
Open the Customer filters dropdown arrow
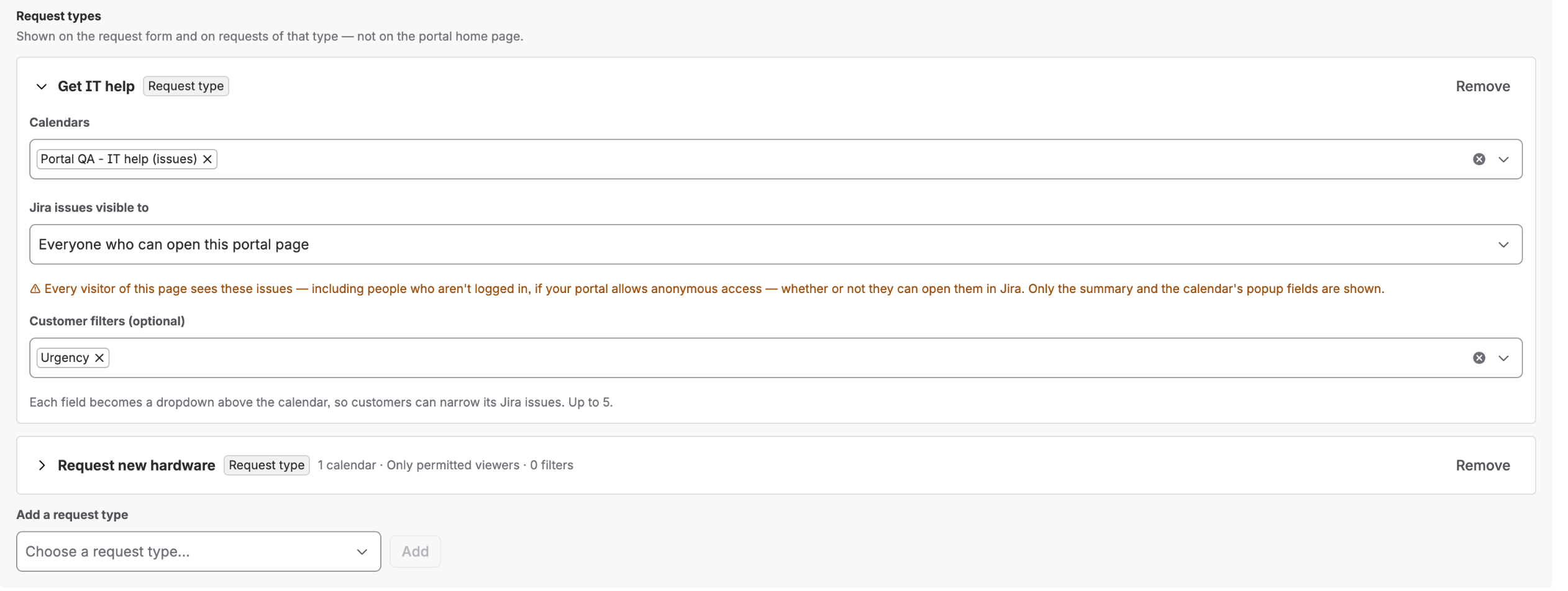click(x=1503, y=358)
